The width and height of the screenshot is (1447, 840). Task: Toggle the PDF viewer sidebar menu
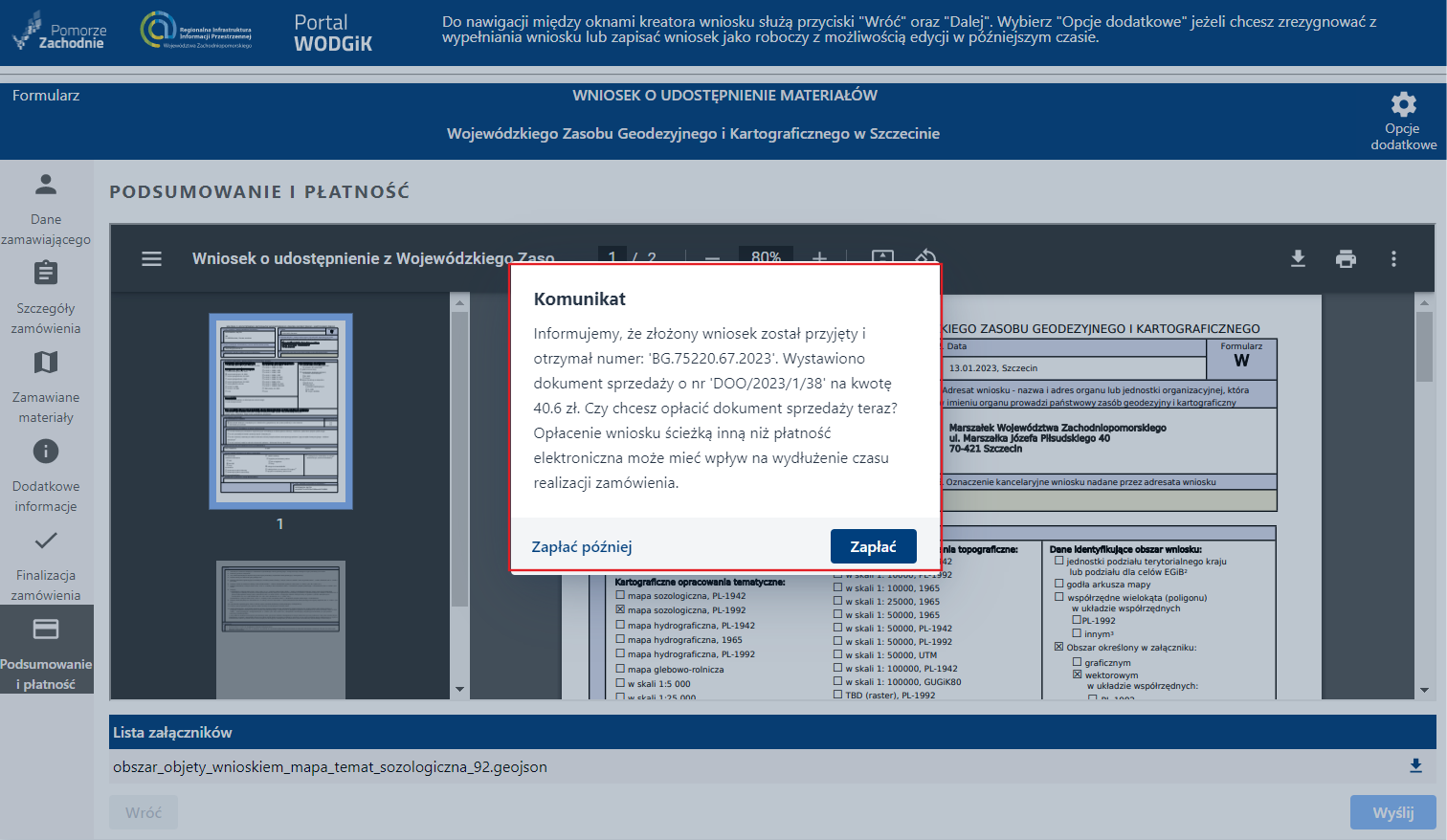point(151,259)
